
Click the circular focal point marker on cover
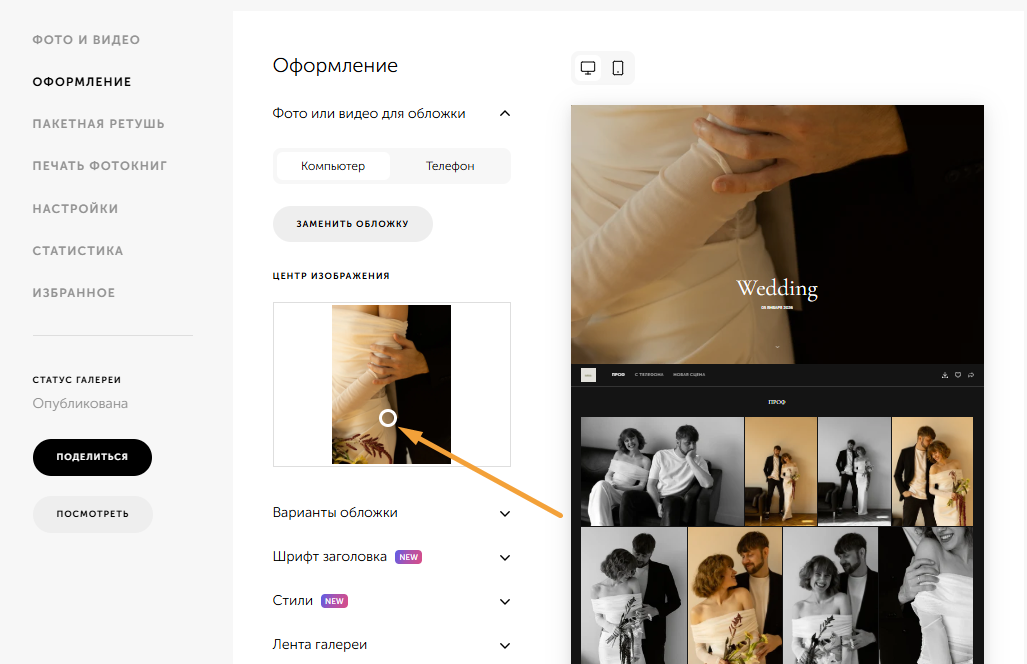[x=388, y=418]
